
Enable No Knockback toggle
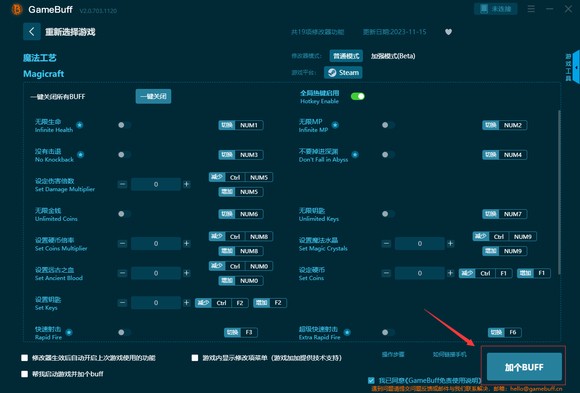point(124,155)
